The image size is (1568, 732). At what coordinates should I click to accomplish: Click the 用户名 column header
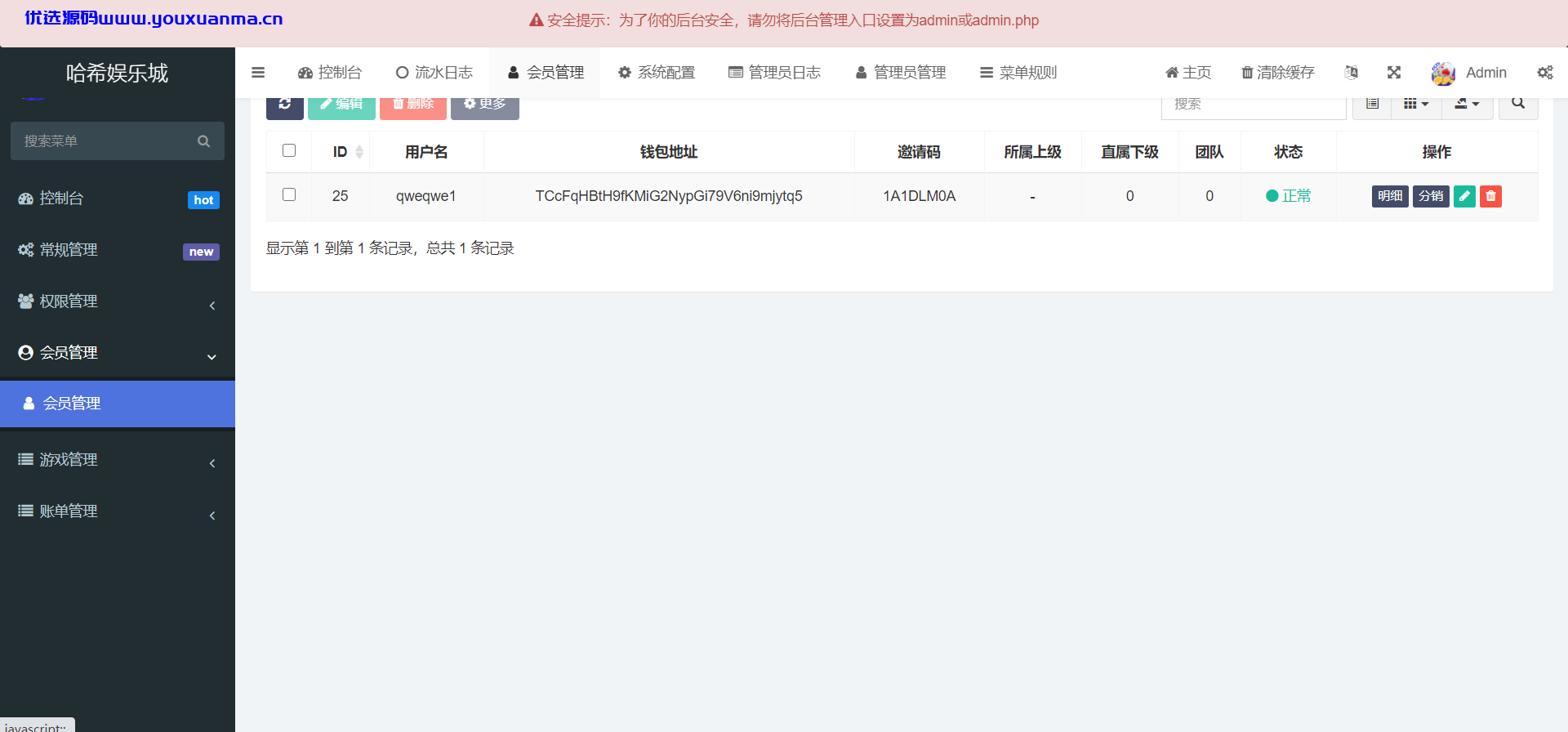coord(426,152)
